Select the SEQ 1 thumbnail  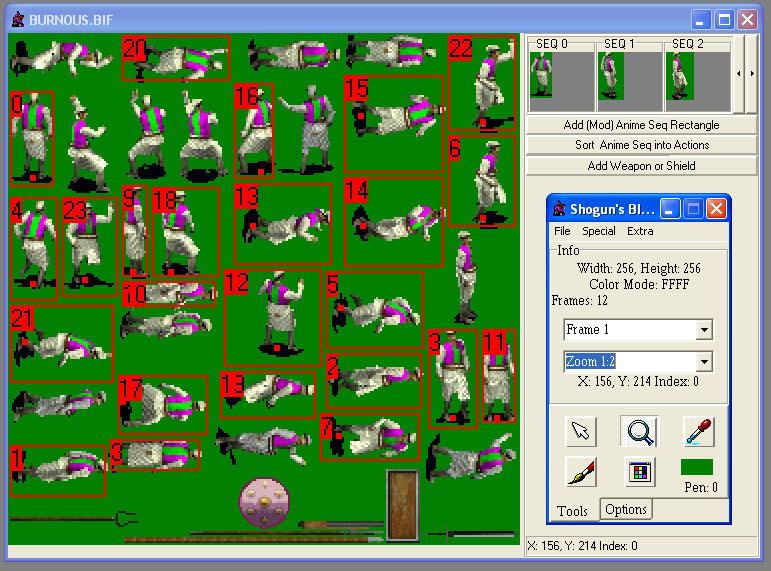pos(629,81)
